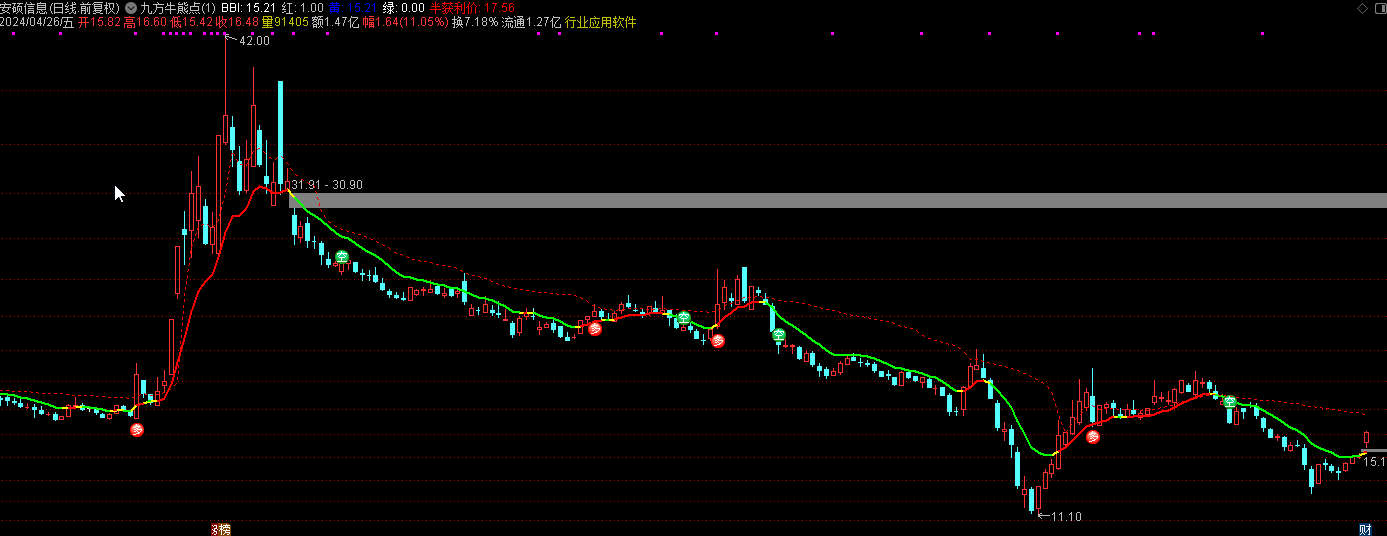Click the current price tag 15.1 on the right edge
The height and width of the screenshot is (536, 1387).
[1376, 461]
